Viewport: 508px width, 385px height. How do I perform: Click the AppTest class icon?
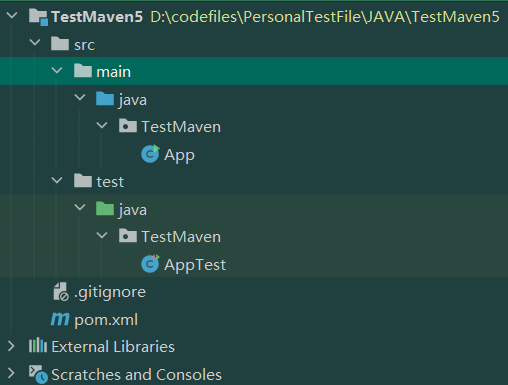(x=150, y=264)
